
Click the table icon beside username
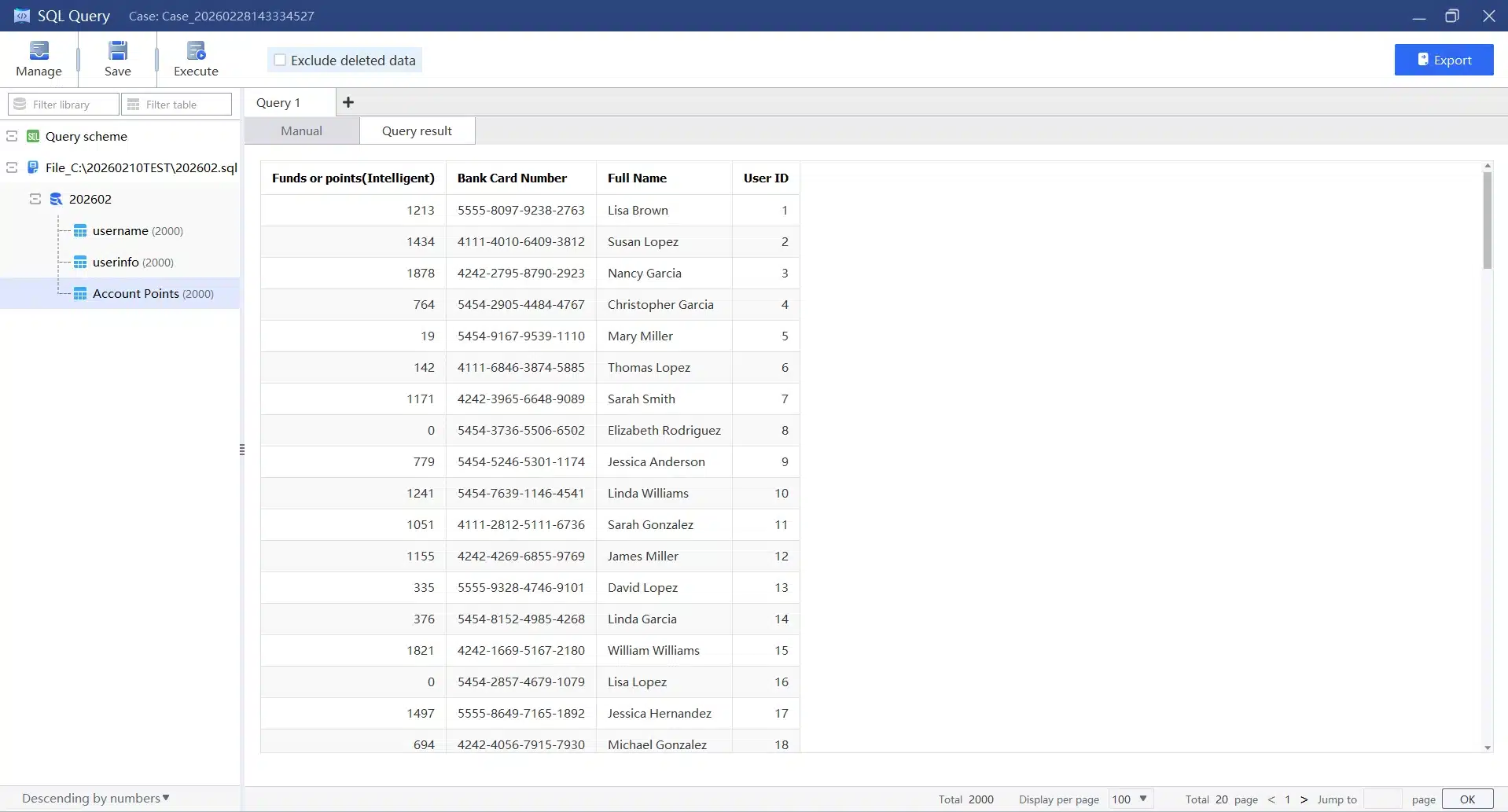pyautogui.click(x=81, y=230)
